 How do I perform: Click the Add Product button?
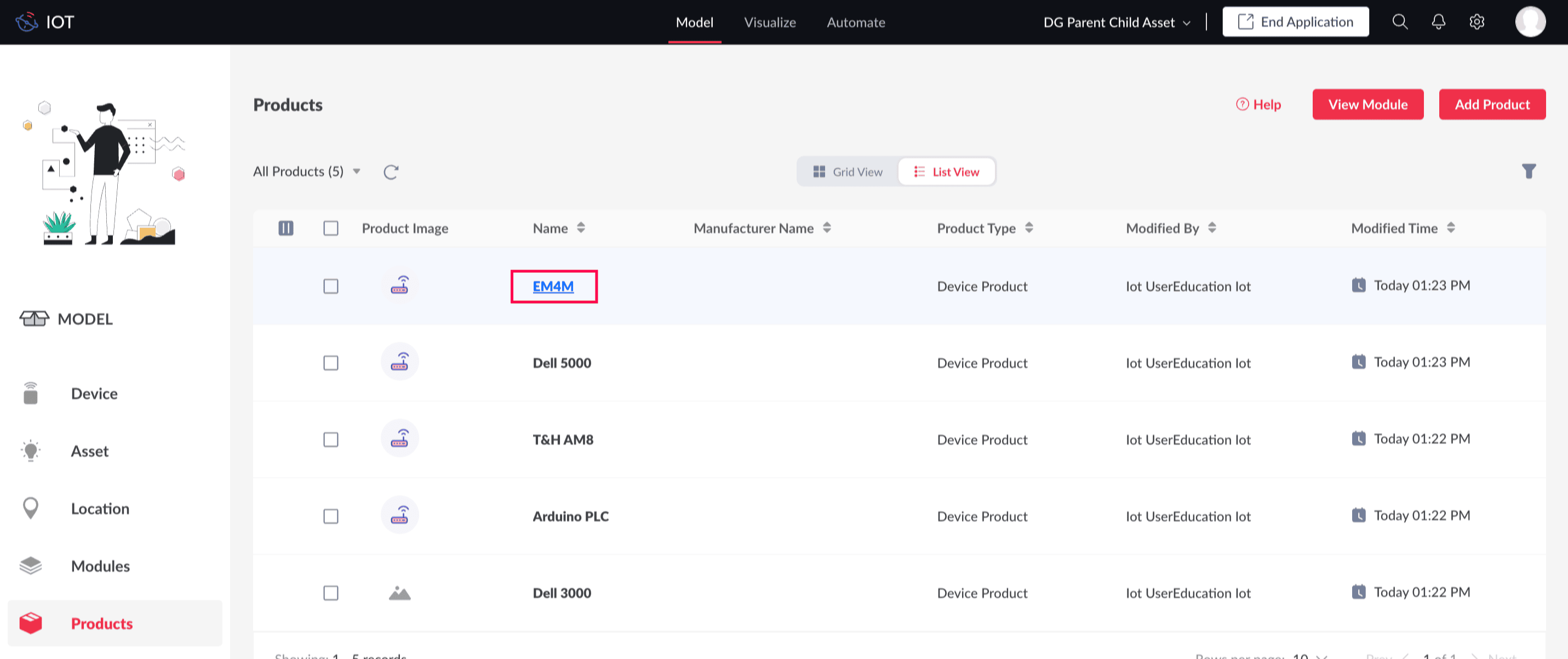click(x=1491, y=105)
